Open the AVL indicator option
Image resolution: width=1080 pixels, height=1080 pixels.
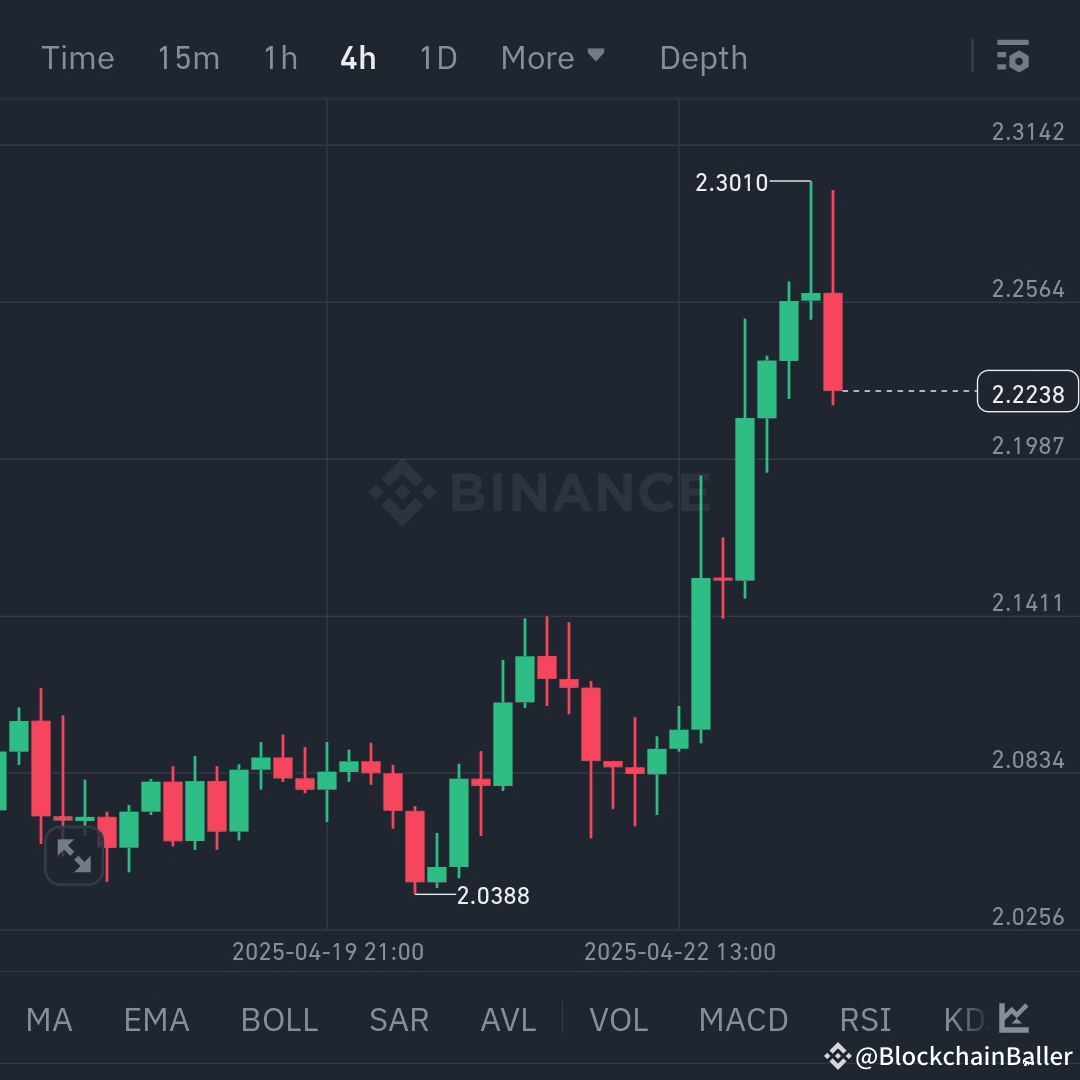(x=507, y=1019)
